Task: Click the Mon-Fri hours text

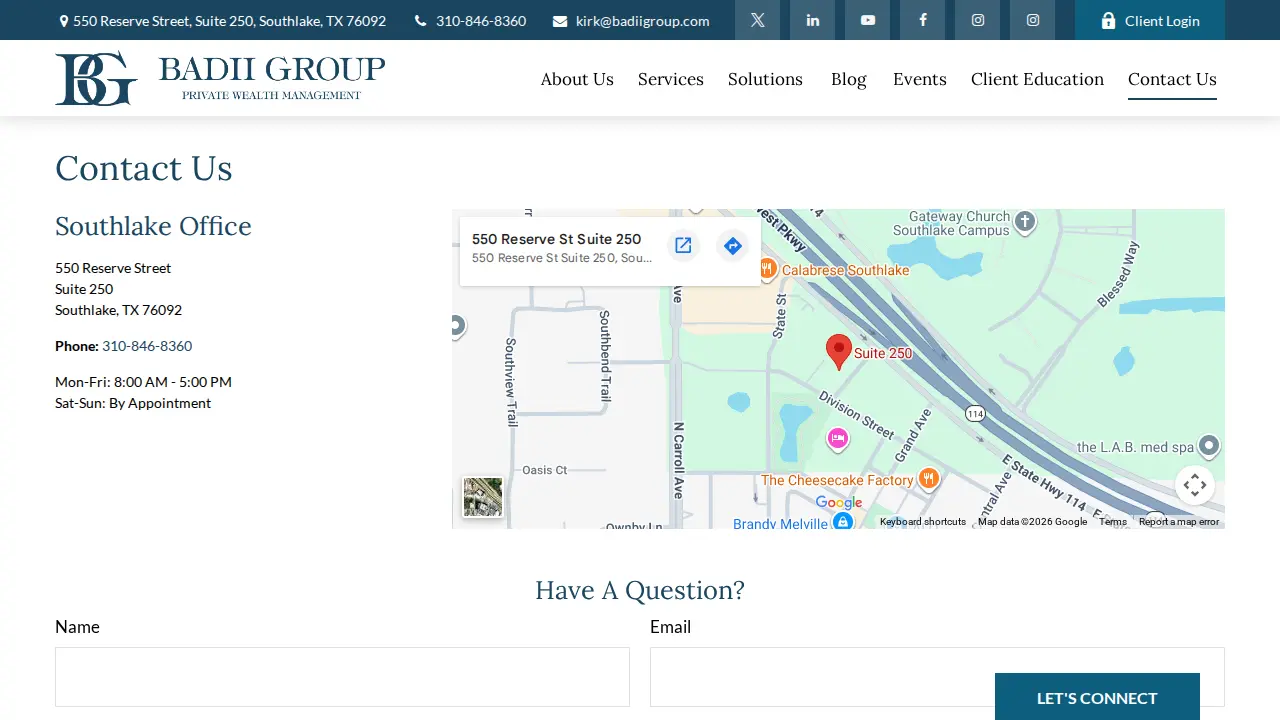Action: (143, 382)
